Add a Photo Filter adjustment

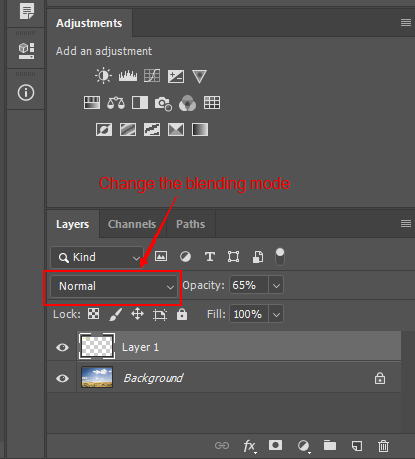163,103
